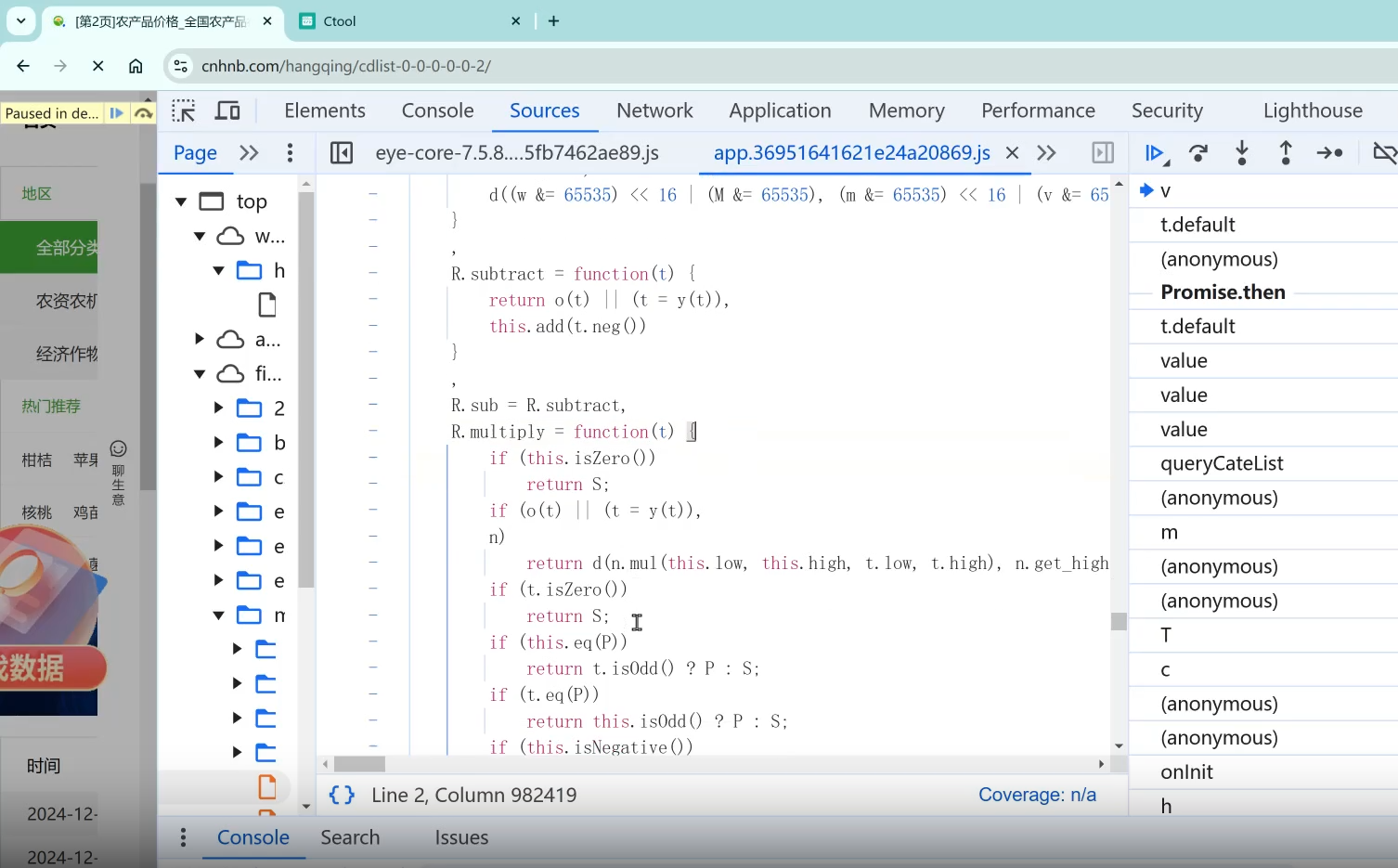Screen dimensions: 1398x868
Task: Click the navigator tree vertical scrollbar
Action: (306, 390)
